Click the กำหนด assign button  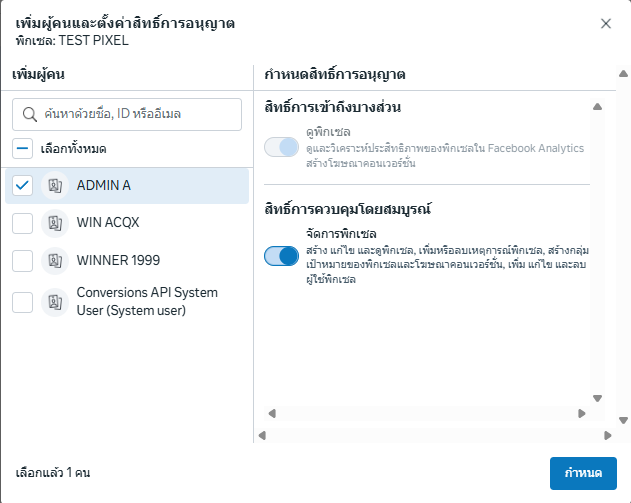(x=583, y=472)
